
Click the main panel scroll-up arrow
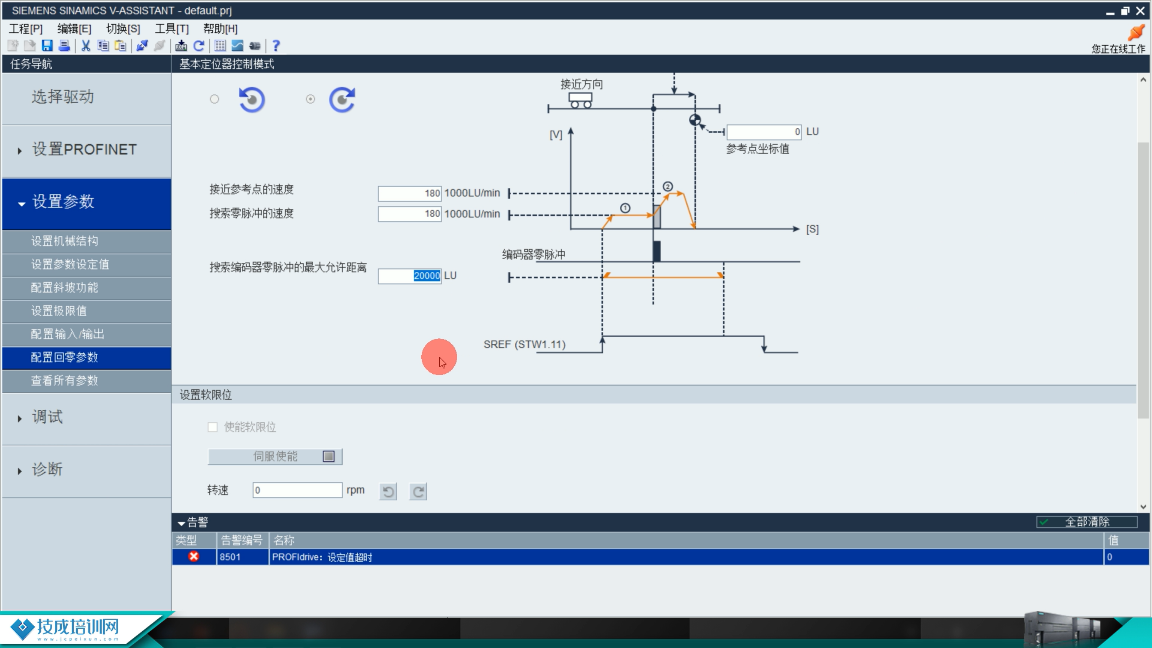pos(1142,79)
